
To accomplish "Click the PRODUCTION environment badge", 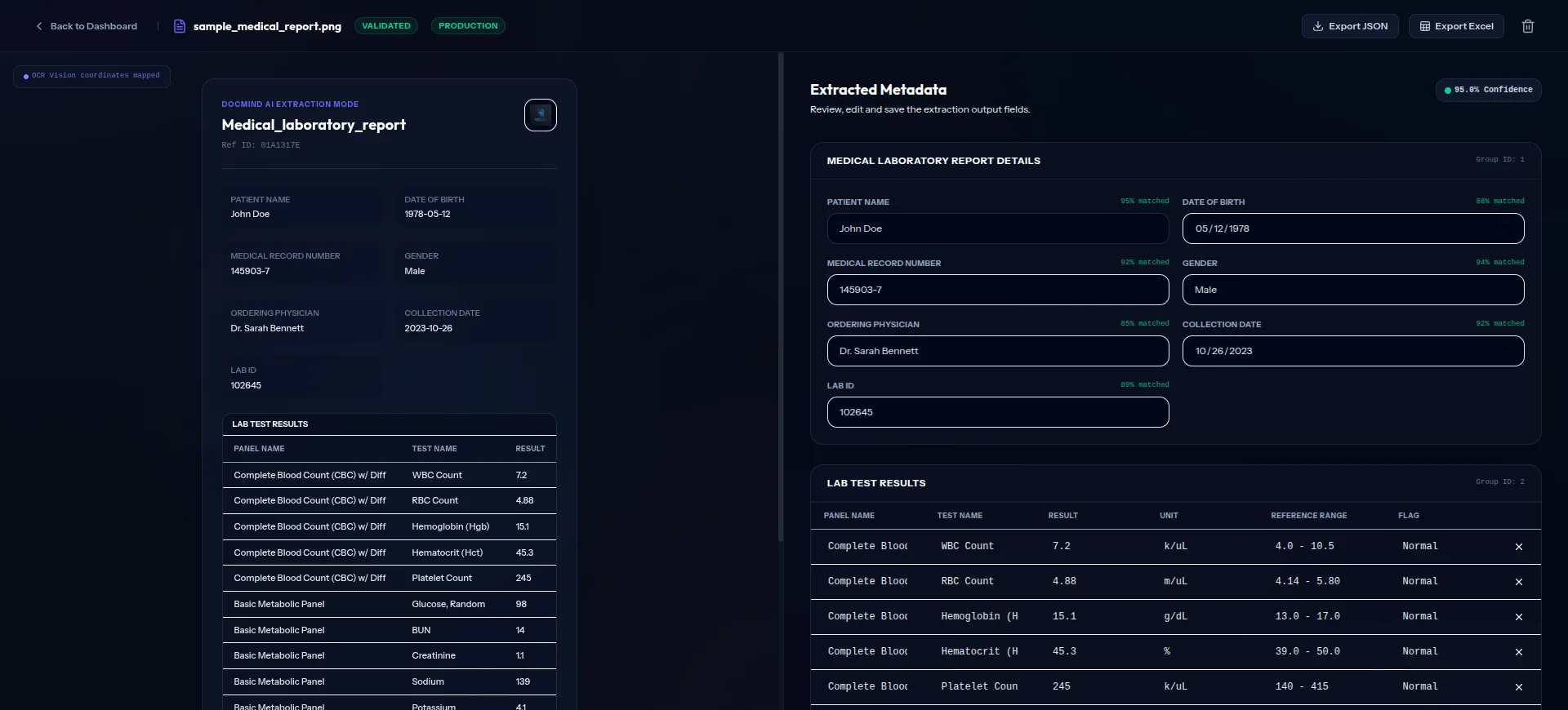I will [468, 26].
